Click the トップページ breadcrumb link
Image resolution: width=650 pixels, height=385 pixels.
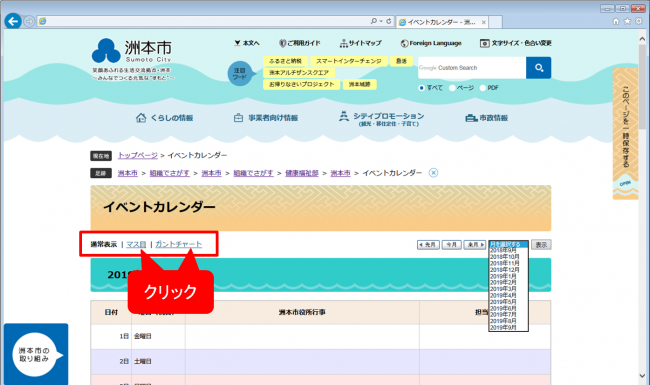[138, 155]
